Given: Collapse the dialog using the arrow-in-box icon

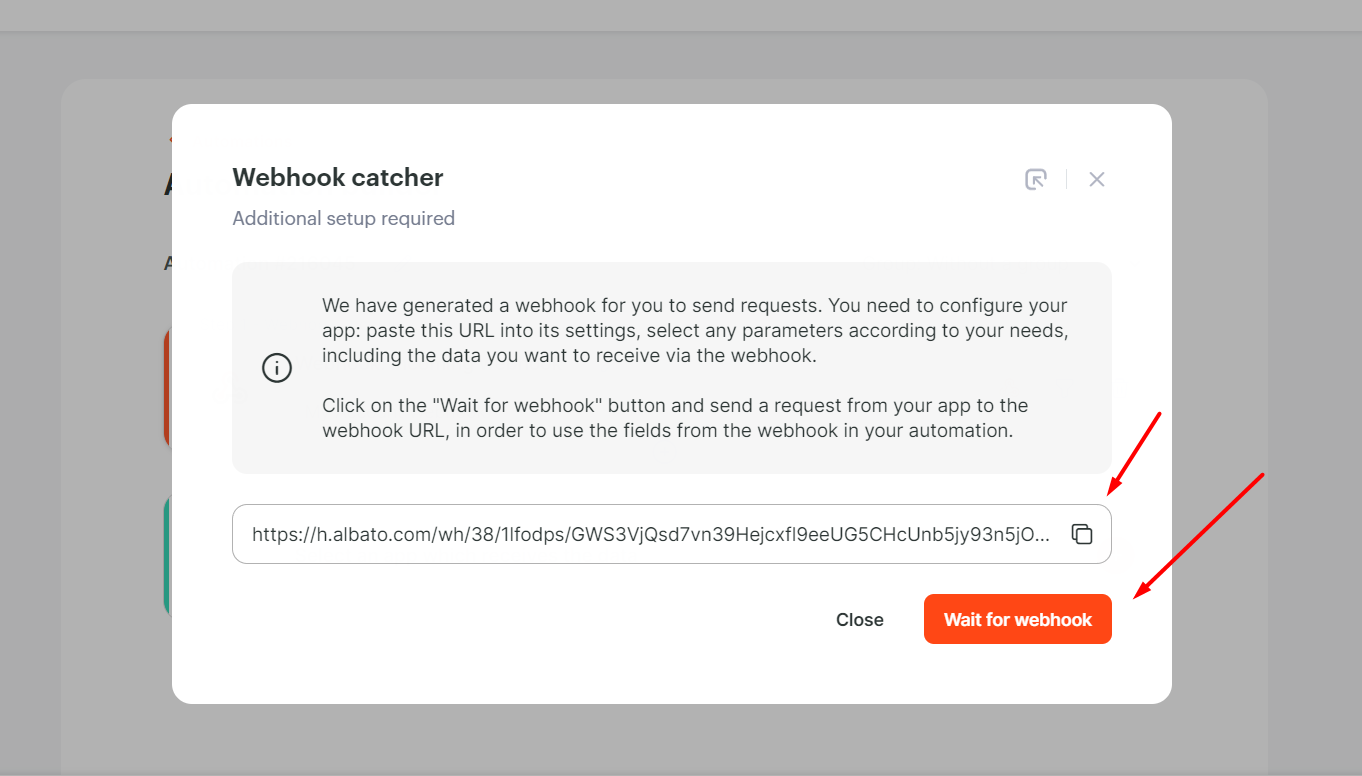Looking at the screenshot, I should [x=1036, y=179].
